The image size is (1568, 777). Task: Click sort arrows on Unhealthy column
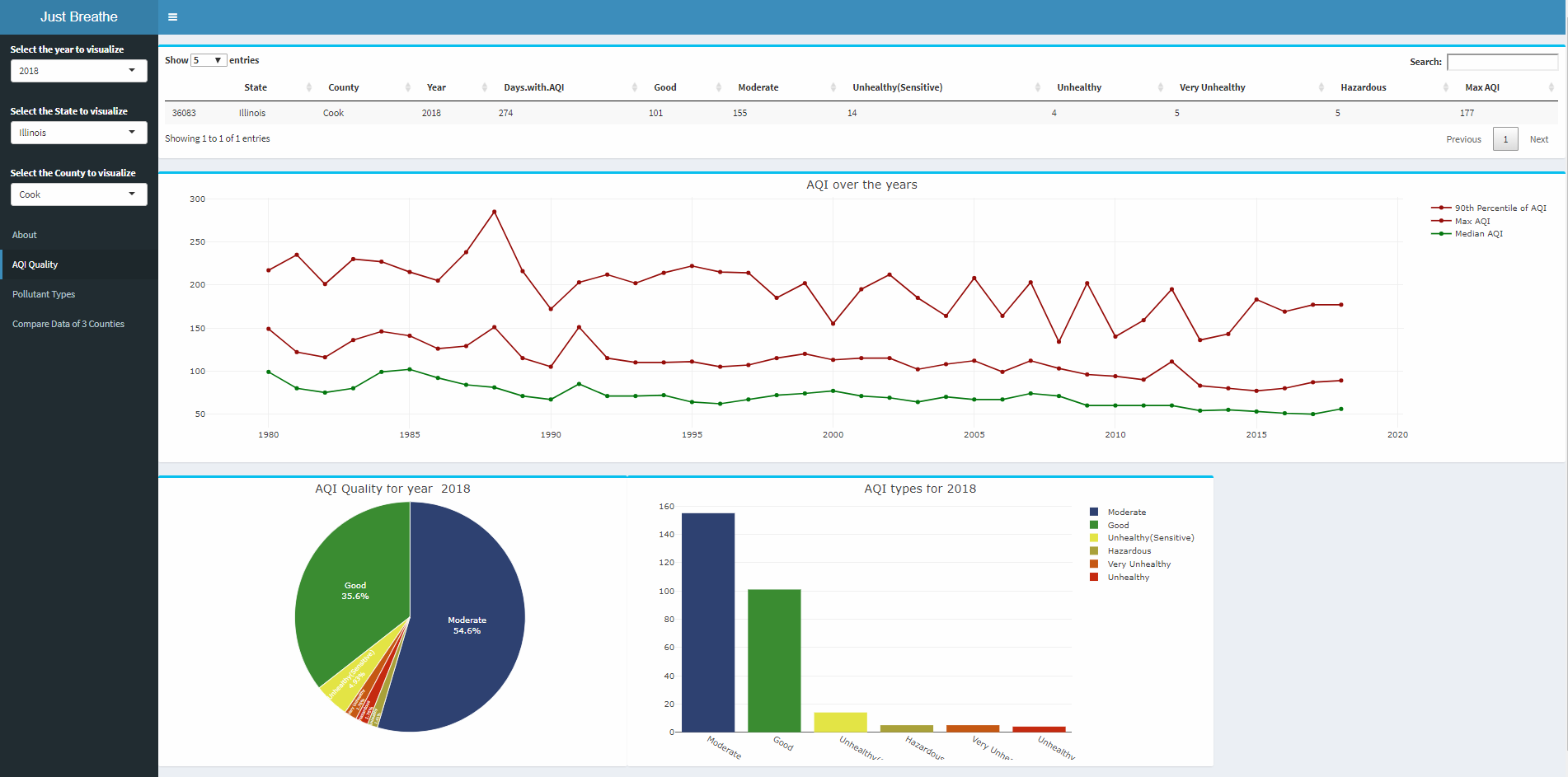pos(1161,87)
